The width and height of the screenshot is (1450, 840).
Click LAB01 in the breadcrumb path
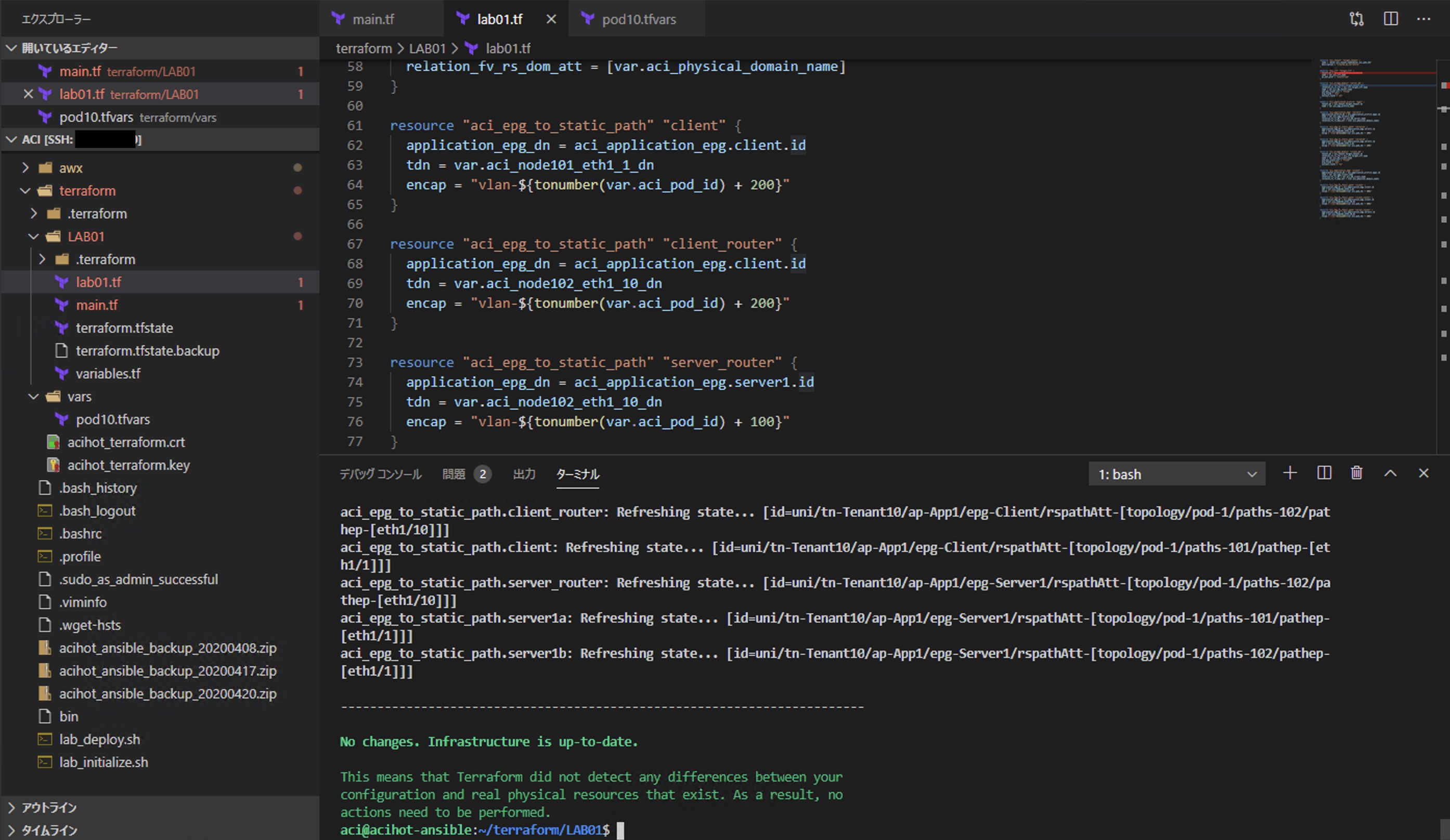tap(427, 48)
